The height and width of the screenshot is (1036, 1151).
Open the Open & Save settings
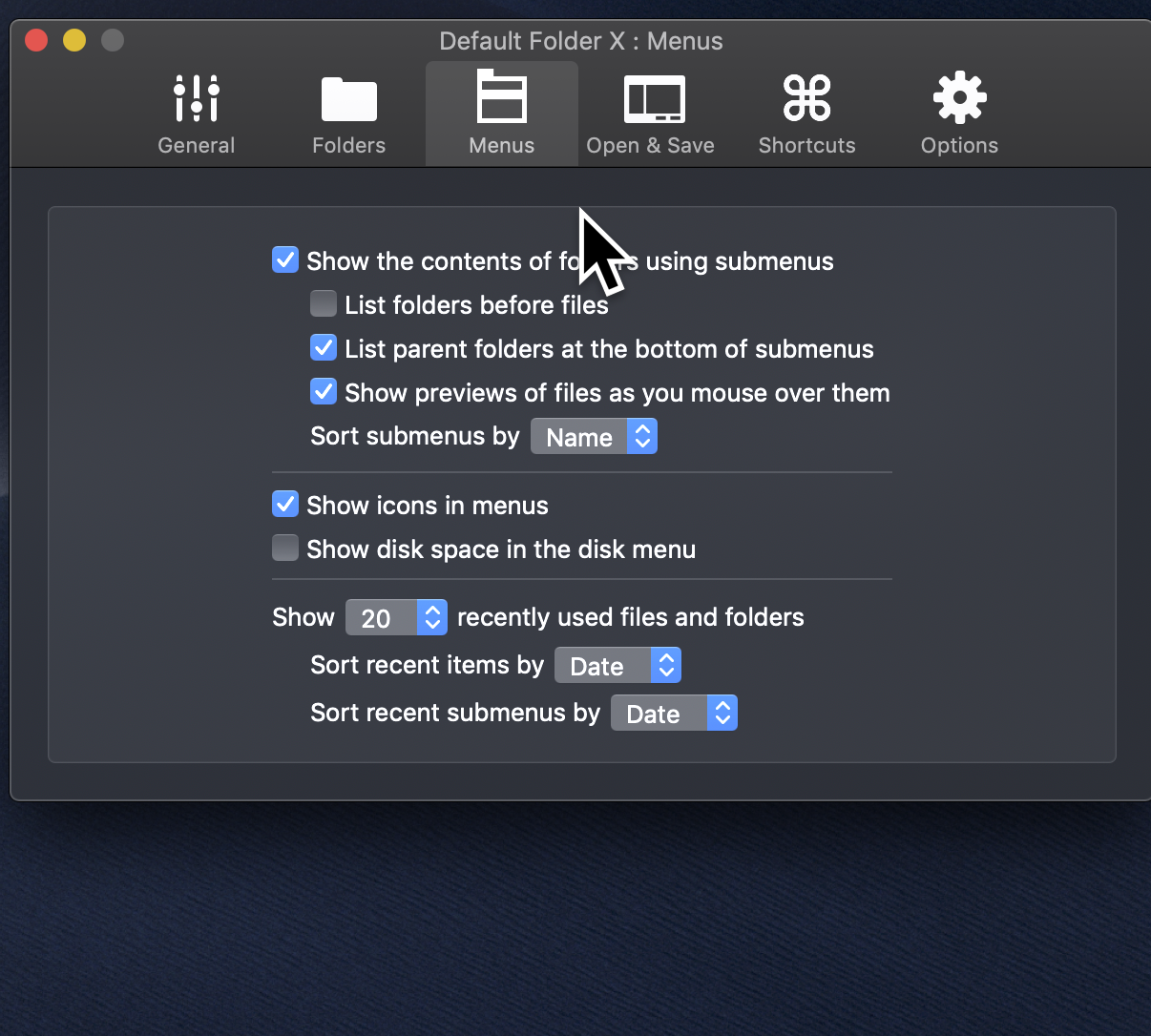651,114
